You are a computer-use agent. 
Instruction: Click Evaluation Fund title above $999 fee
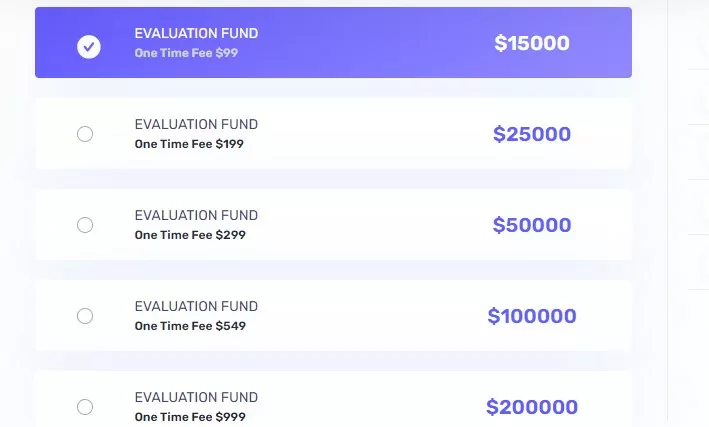click(x=196, y=397)
